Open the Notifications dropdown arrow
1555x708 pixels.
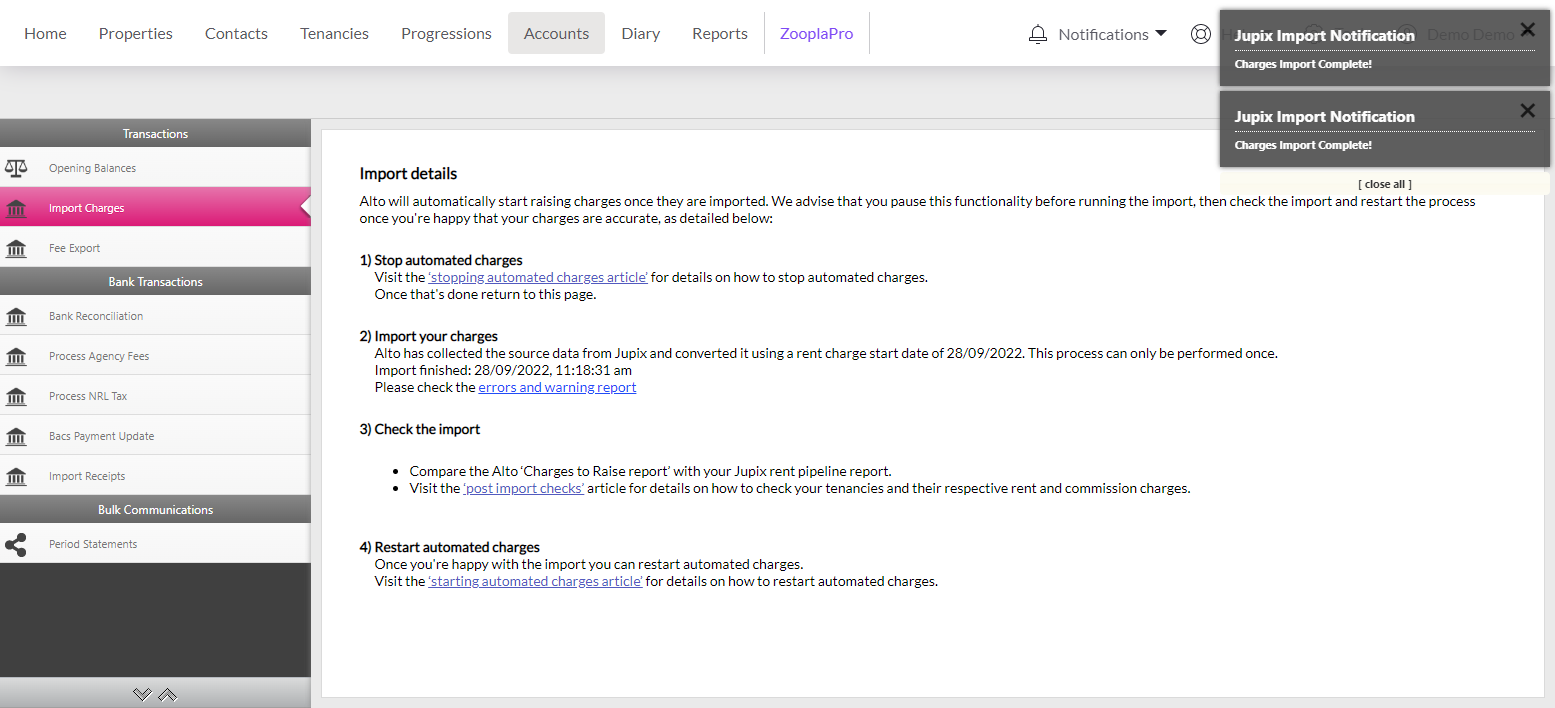click(x=1161, y=33)
